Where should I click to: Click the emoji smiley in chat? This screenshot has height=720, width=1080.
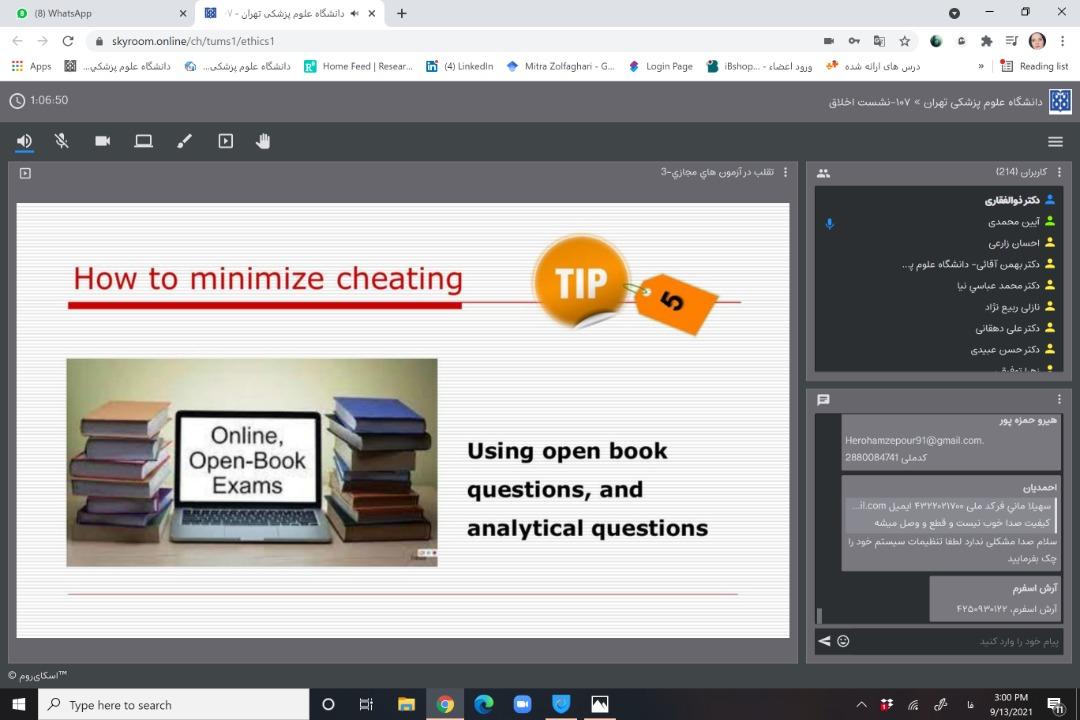[x=843, y=641]
